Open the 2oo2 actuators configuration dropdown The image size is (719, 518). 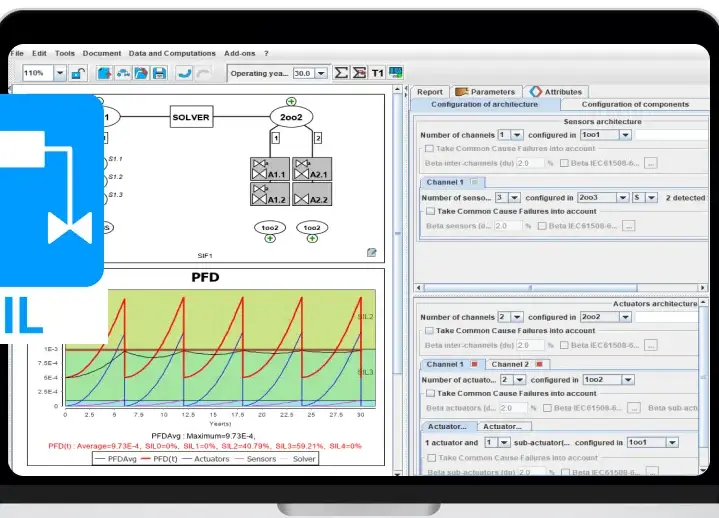point(625,317)
